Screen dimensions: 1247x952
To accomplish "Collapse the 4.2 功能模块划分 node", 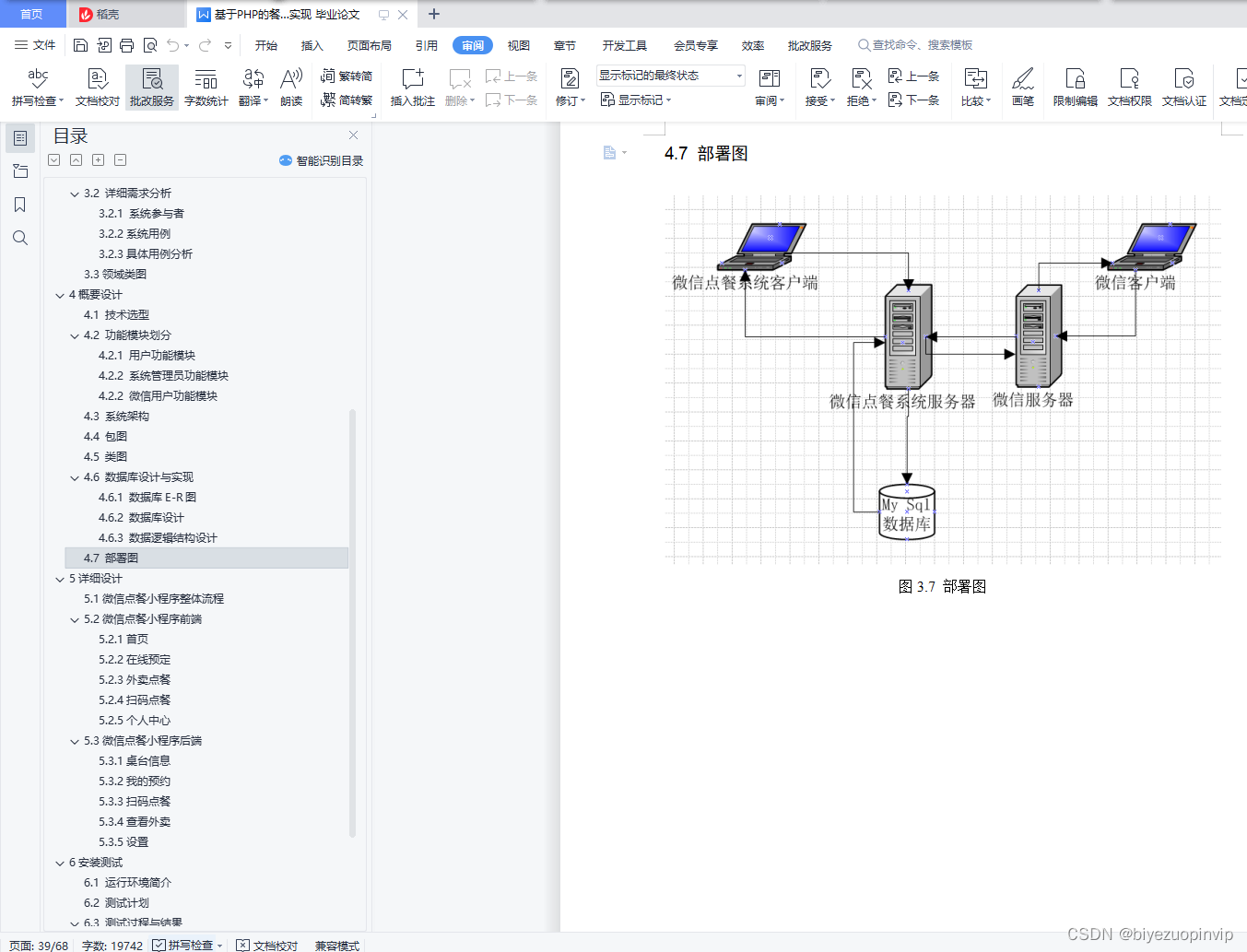I will tap(75, 335).
